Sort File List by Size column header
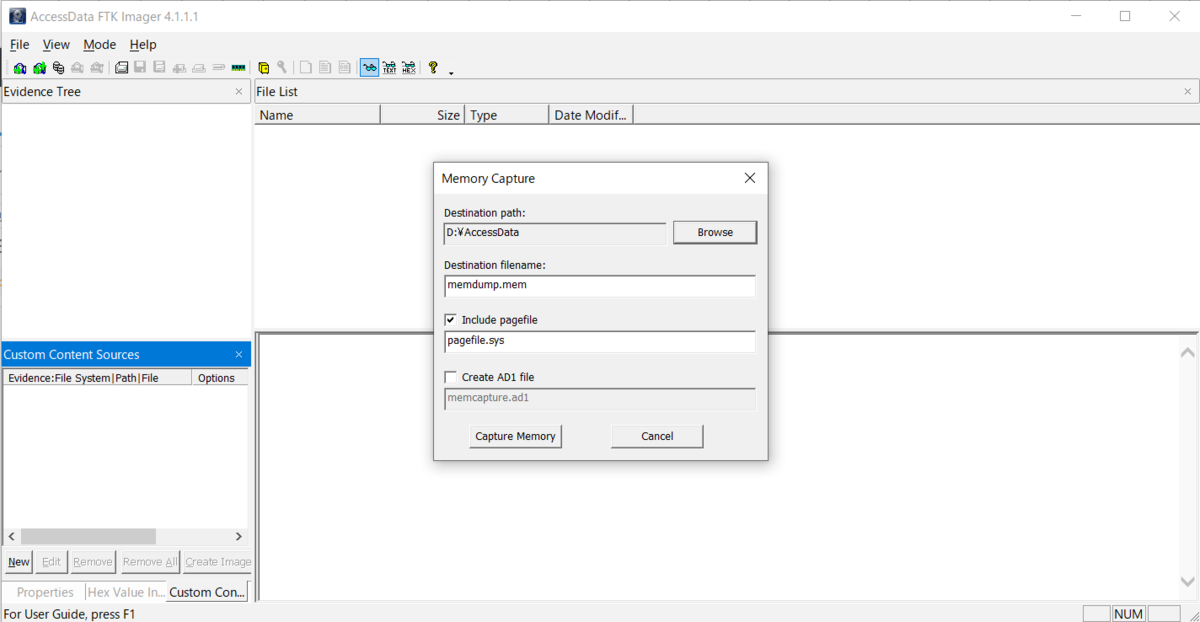This screenshot has height=622, width=1200. (x=422, y=115)
